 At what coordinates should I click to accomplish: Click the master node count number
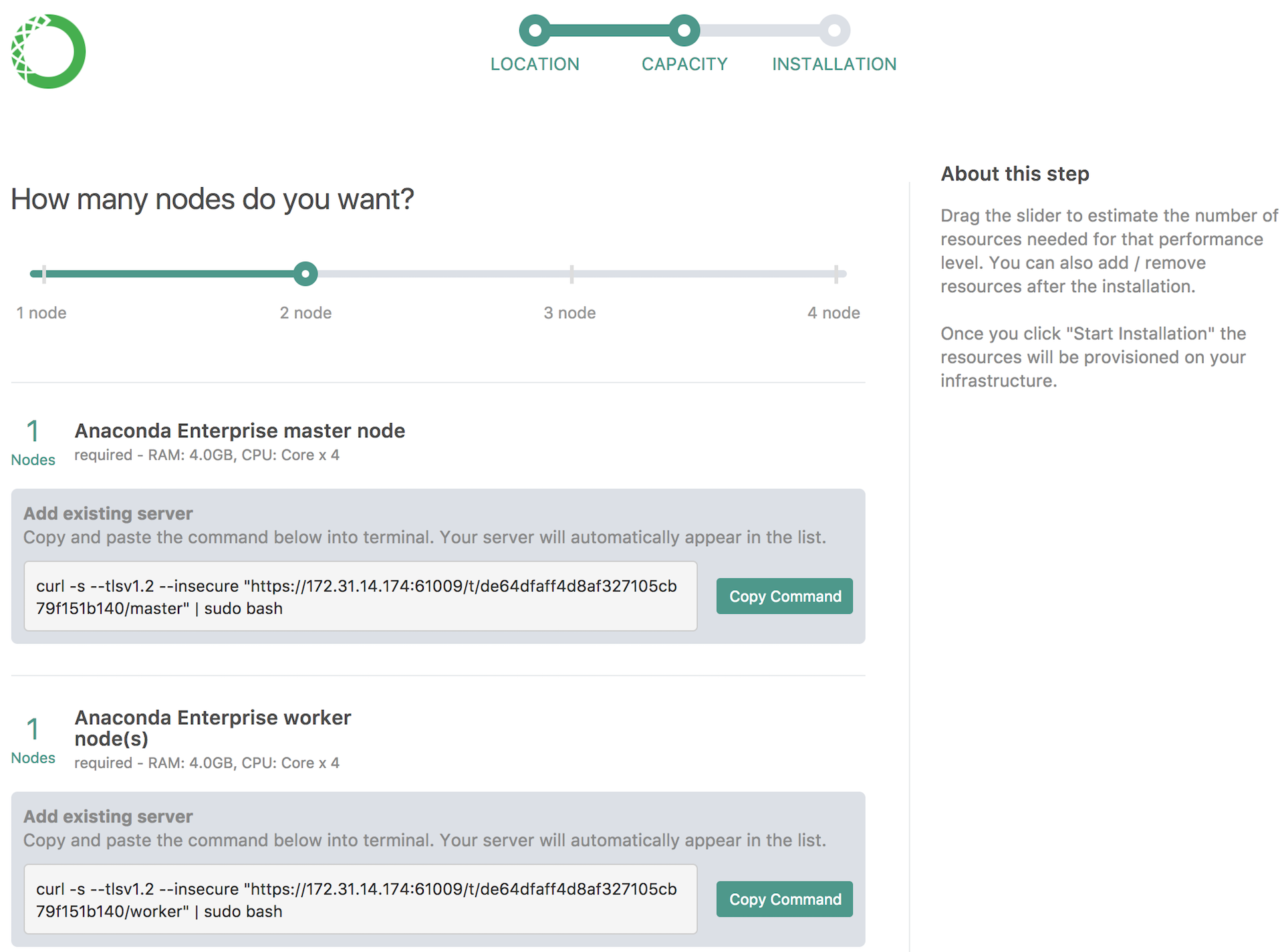(33, 431)
